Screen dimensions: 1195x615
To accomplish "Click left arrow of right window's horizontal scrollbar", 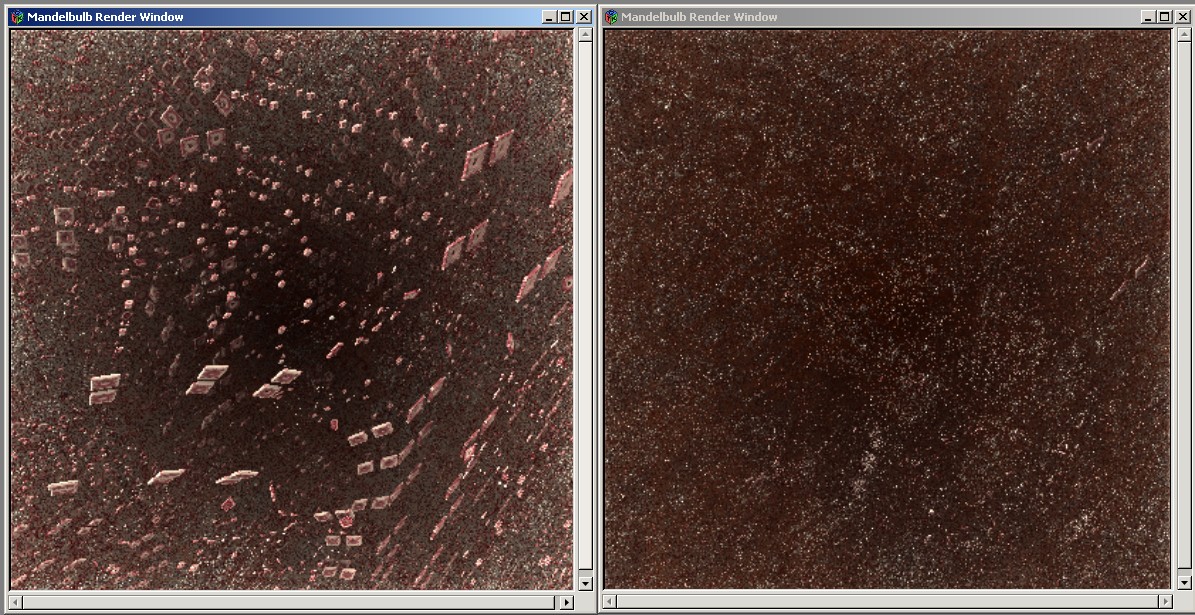I will [610, 602].
